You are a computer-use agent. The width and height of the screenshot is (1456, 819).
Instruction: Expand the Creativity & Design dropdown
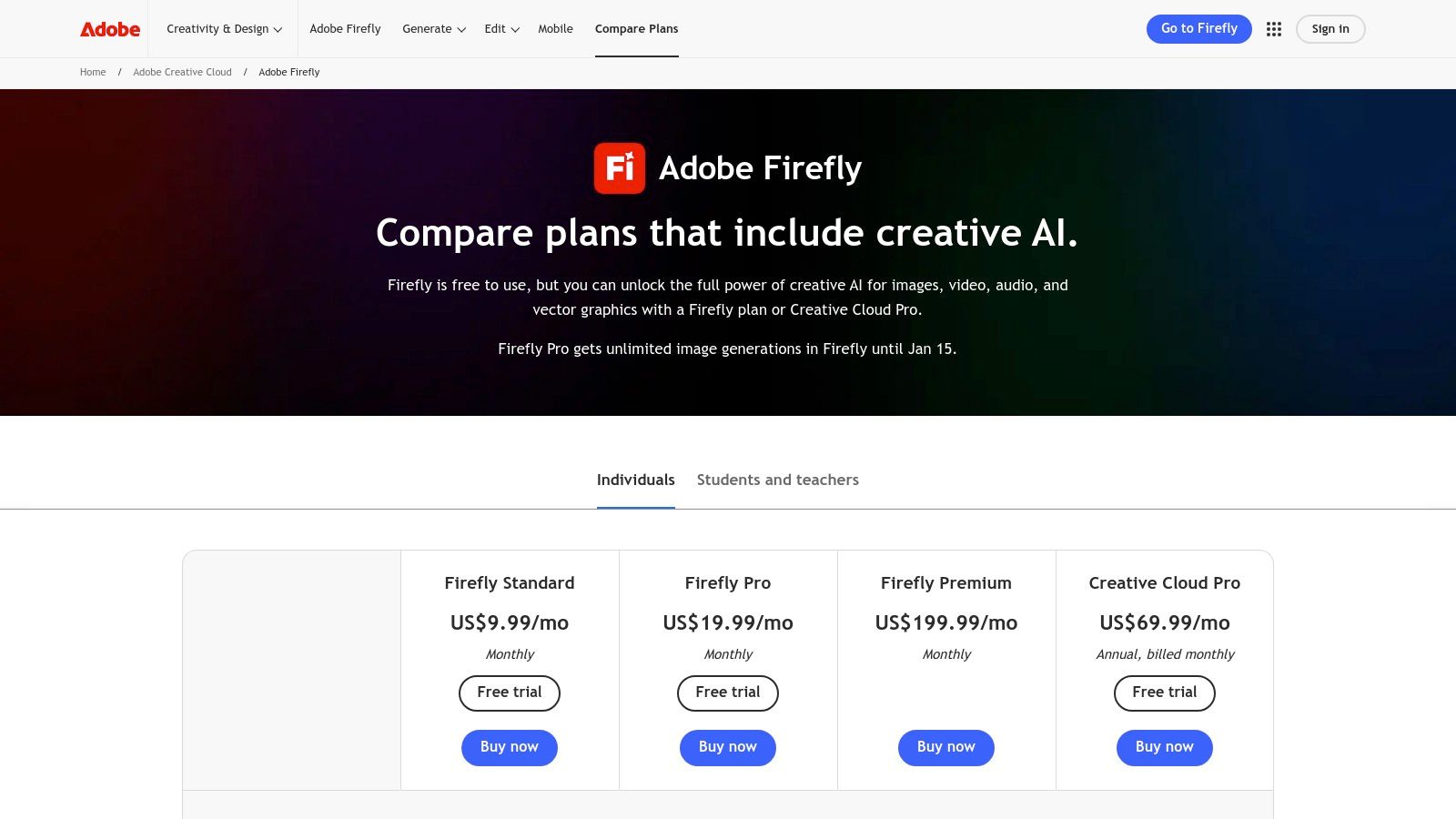[223, 28]
